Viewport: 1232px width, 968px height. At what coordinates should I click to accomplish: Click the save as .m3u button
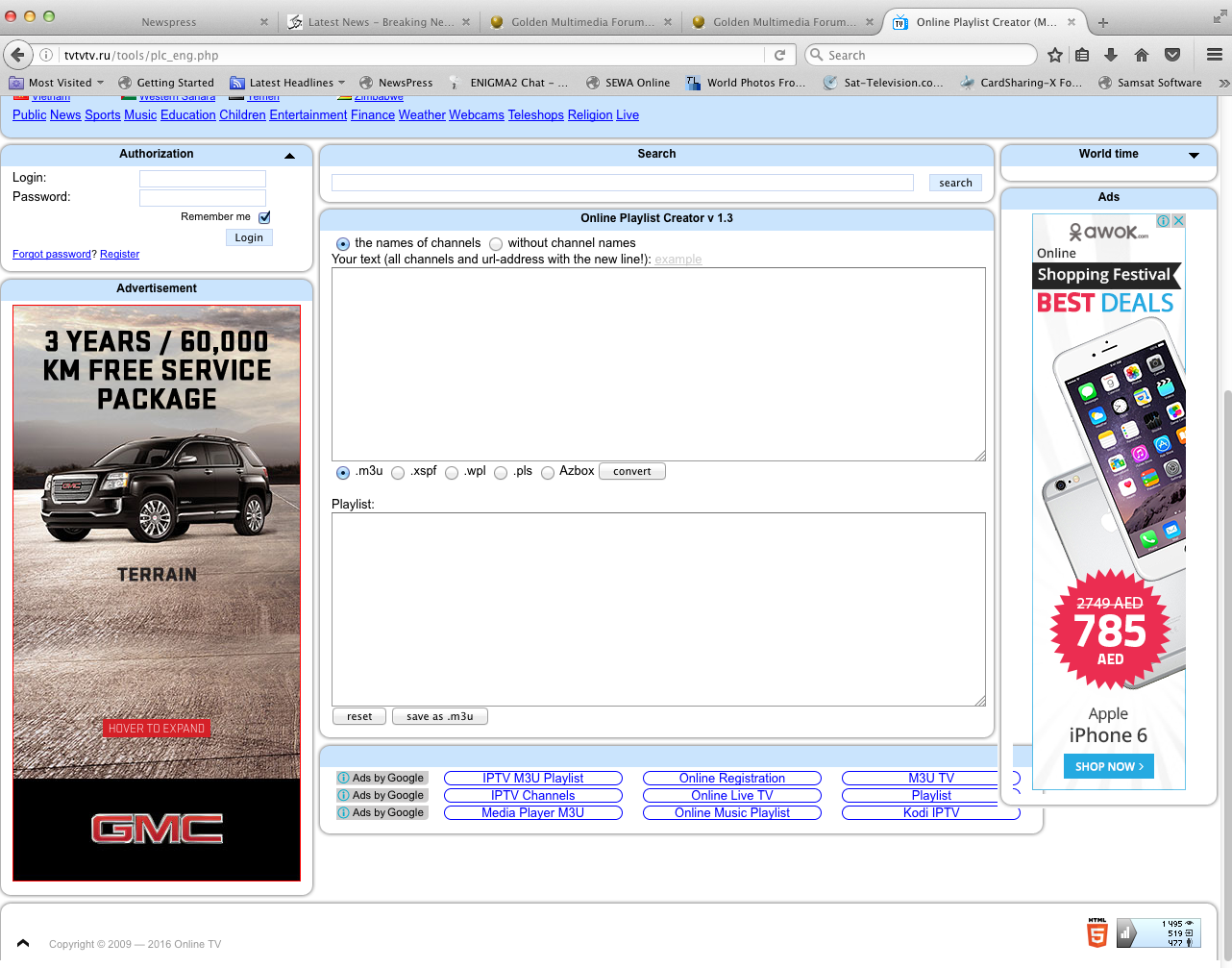(x=440, y=716)
